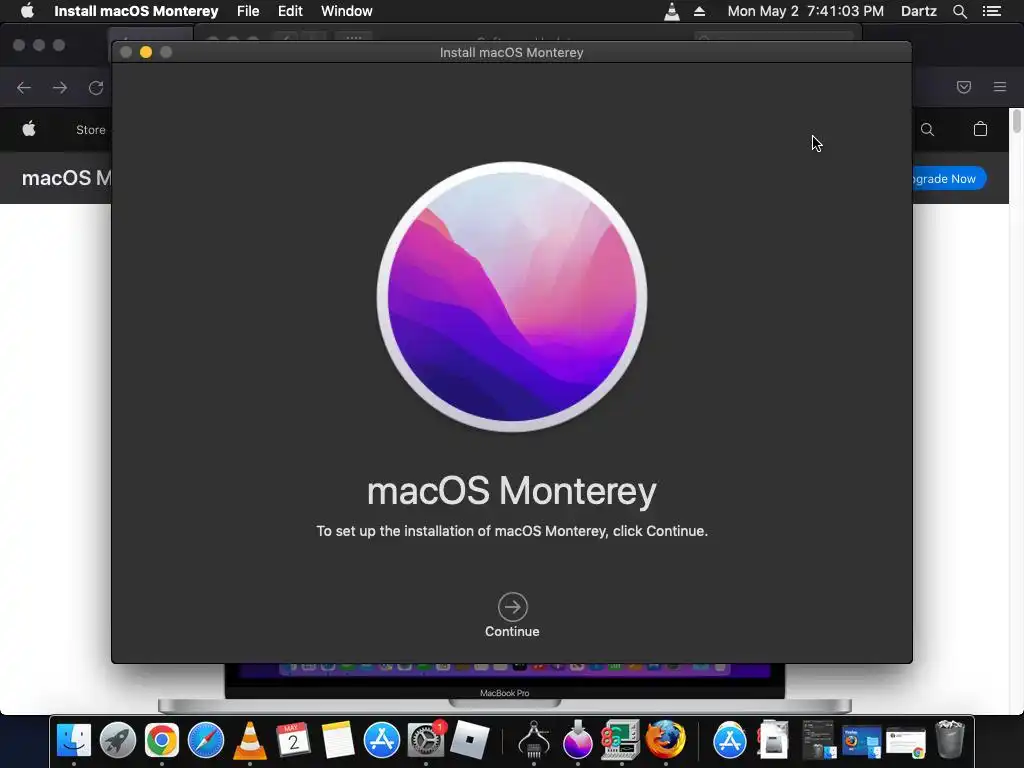Open the blue App Store Dock icon
1024x768 pixels.
point(381,740)
